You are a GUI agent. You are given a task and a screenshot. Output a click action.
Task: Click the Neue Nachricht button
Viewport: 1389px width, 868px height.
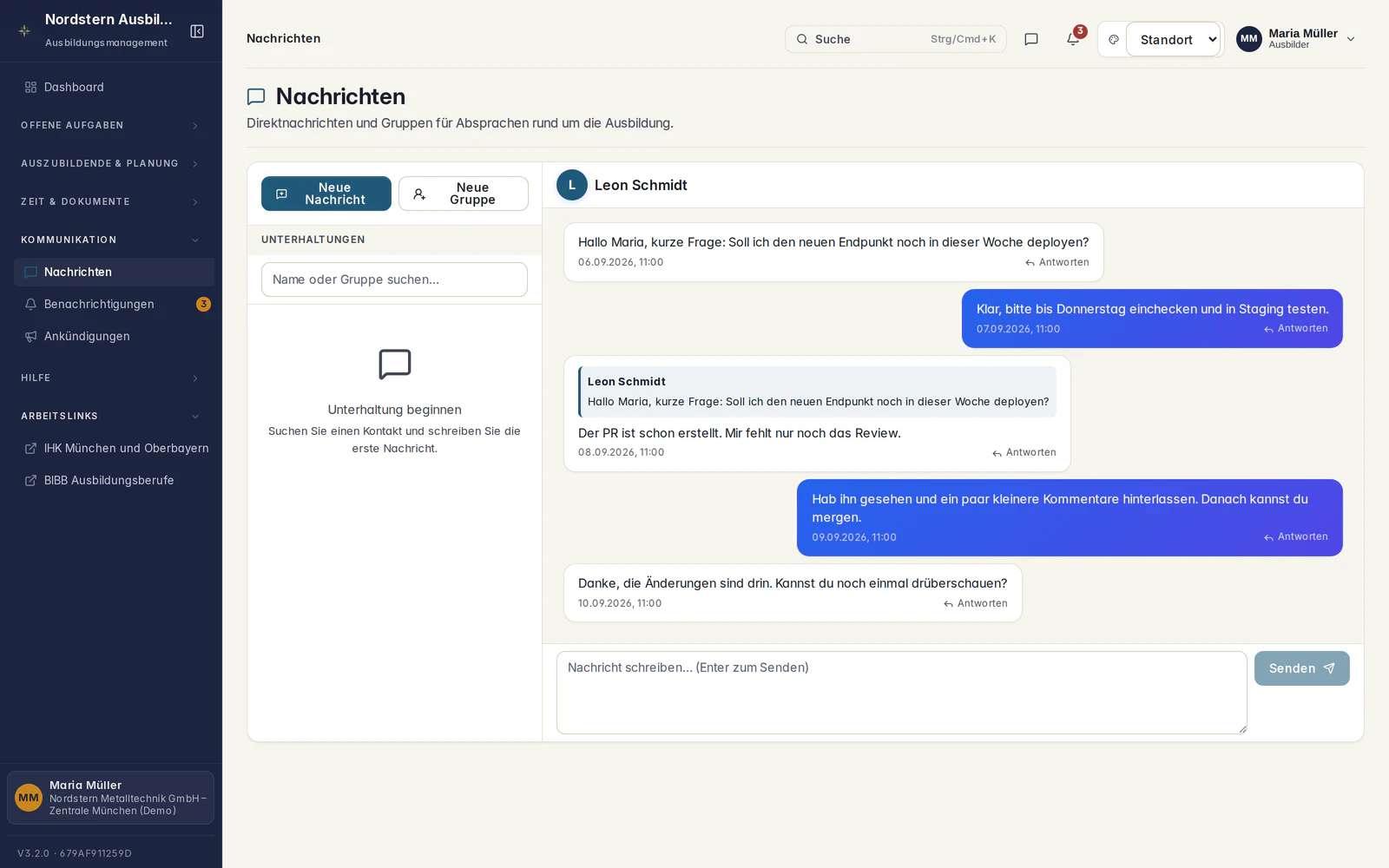click(326, 194)
